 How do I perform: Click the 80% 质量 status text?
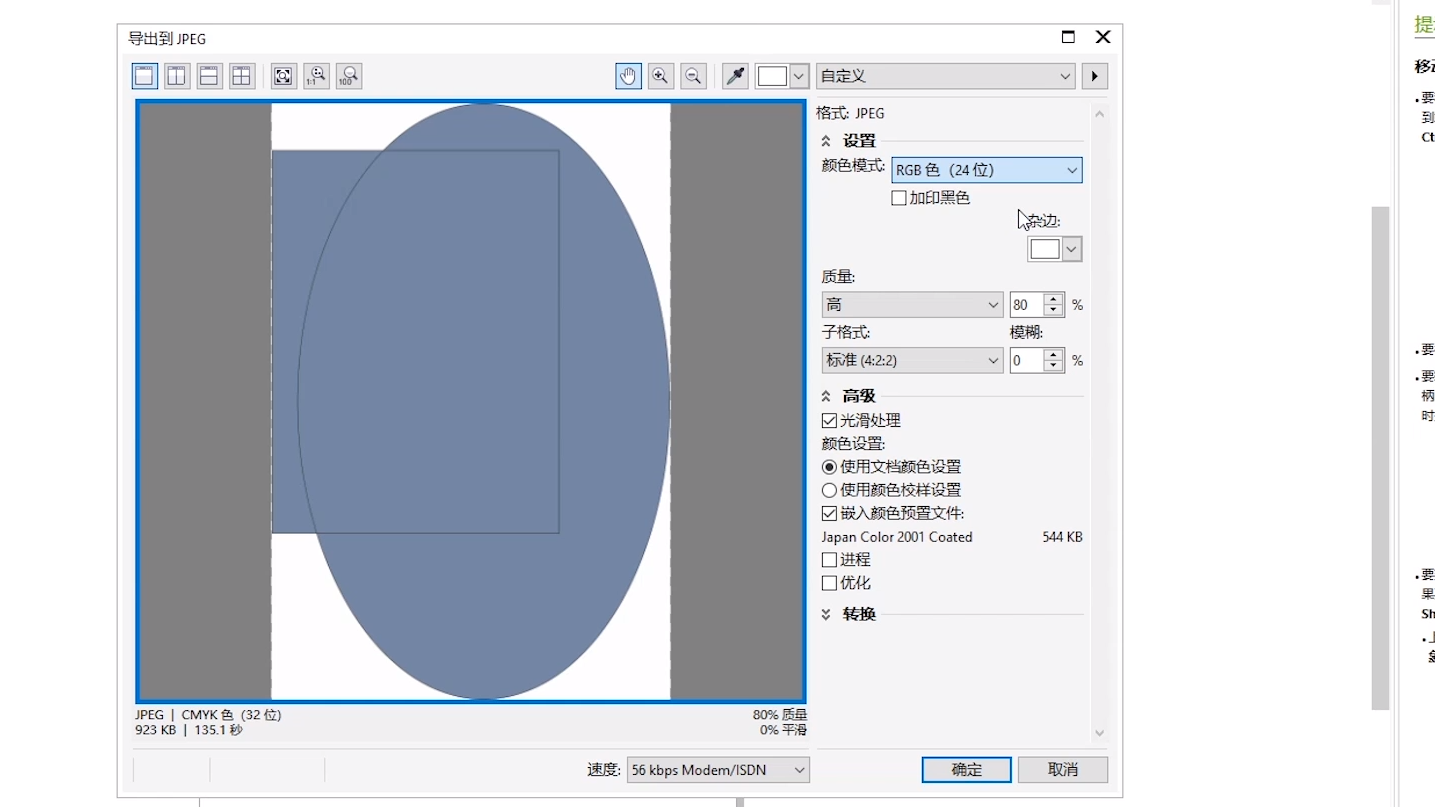click(x=780, y=715)
